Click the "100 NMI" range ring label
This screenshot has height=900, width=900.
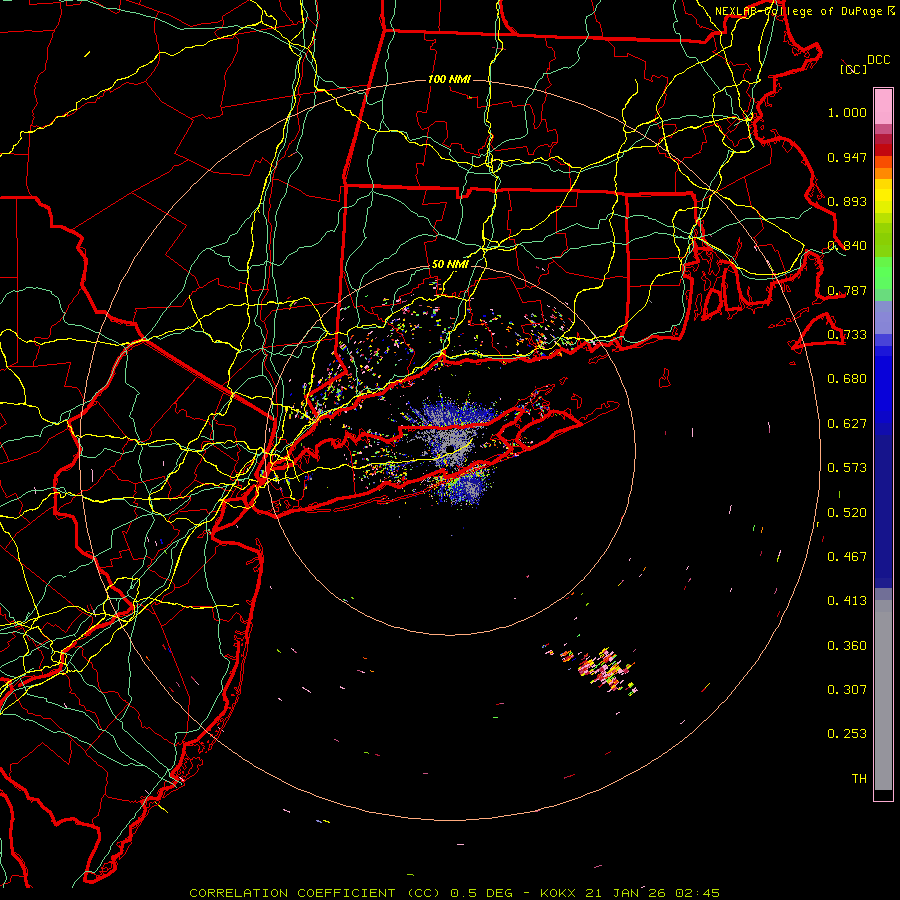[x=449, y=79]
